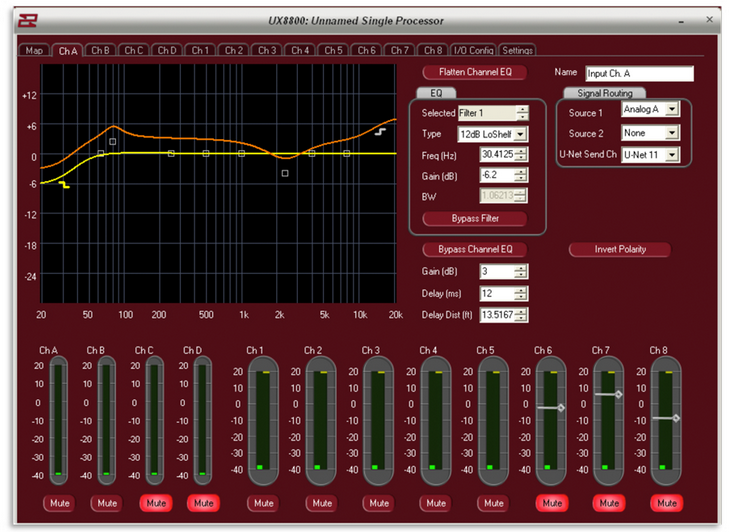This screenshot has width=734, height=532.
Task: Click the Delay Dist (ft) value field
Action: coord(498,315)
